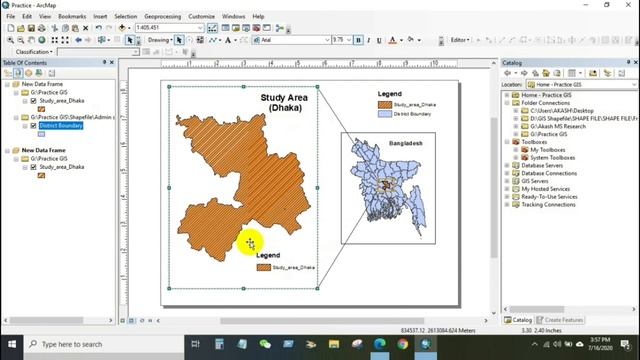The image size is (640, 360).
Task: Create a new map document
Action: click(x=11, y=28)
